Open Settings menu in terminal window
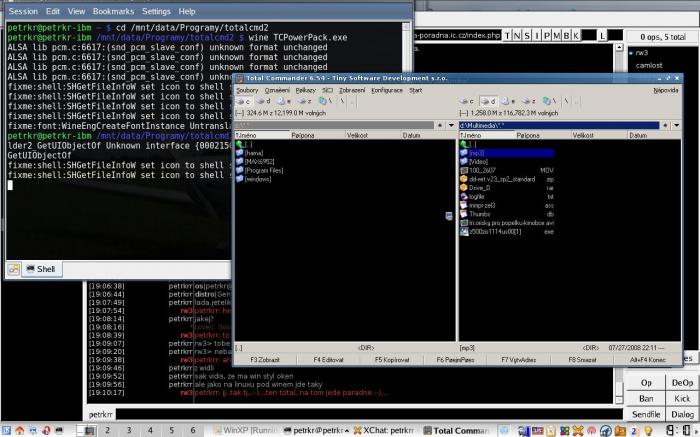Image resolution: width=700 pixels, height=437 pixels. click(156, 11)
